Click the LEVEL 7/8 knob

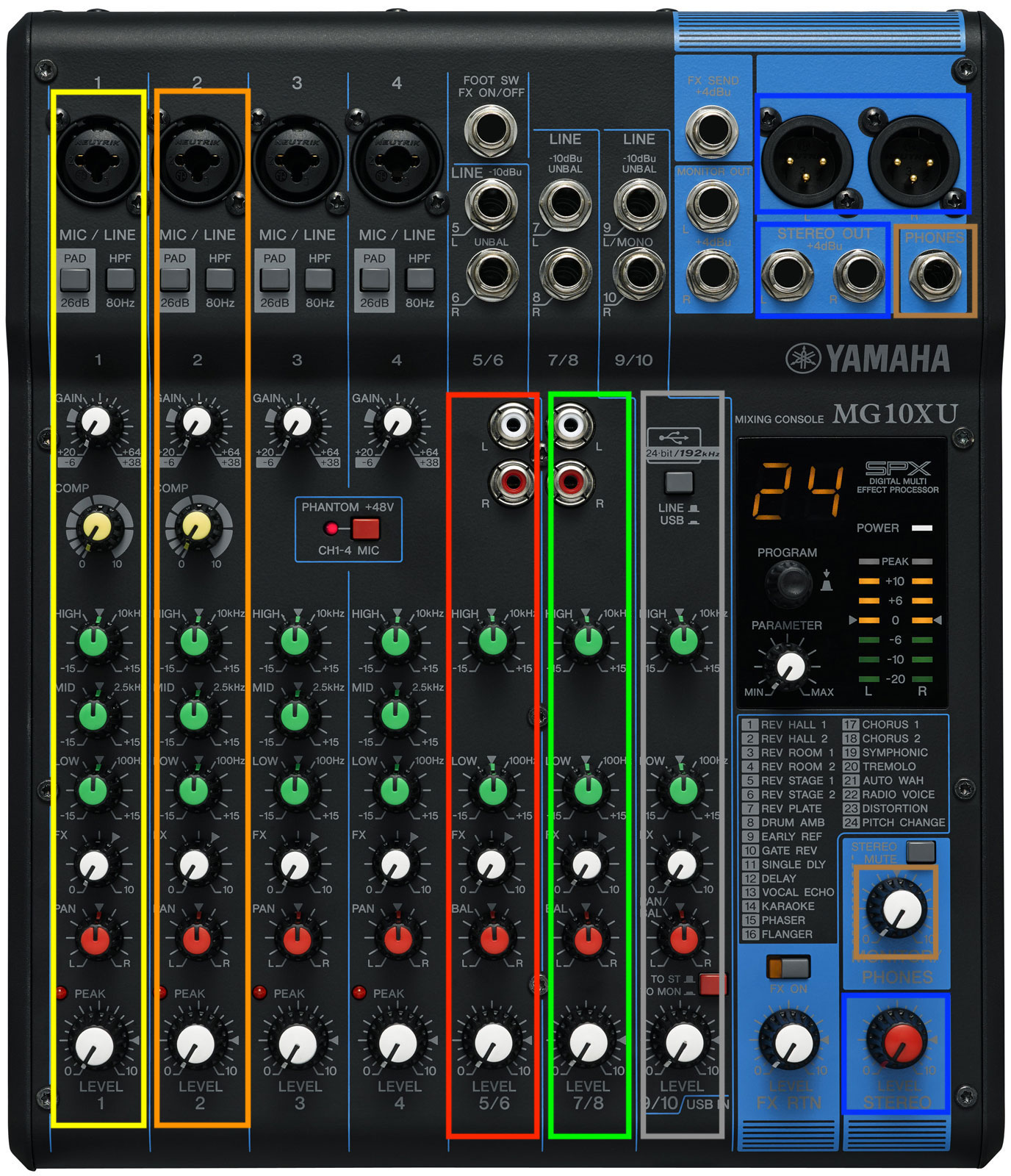(x=589, y=1042)
